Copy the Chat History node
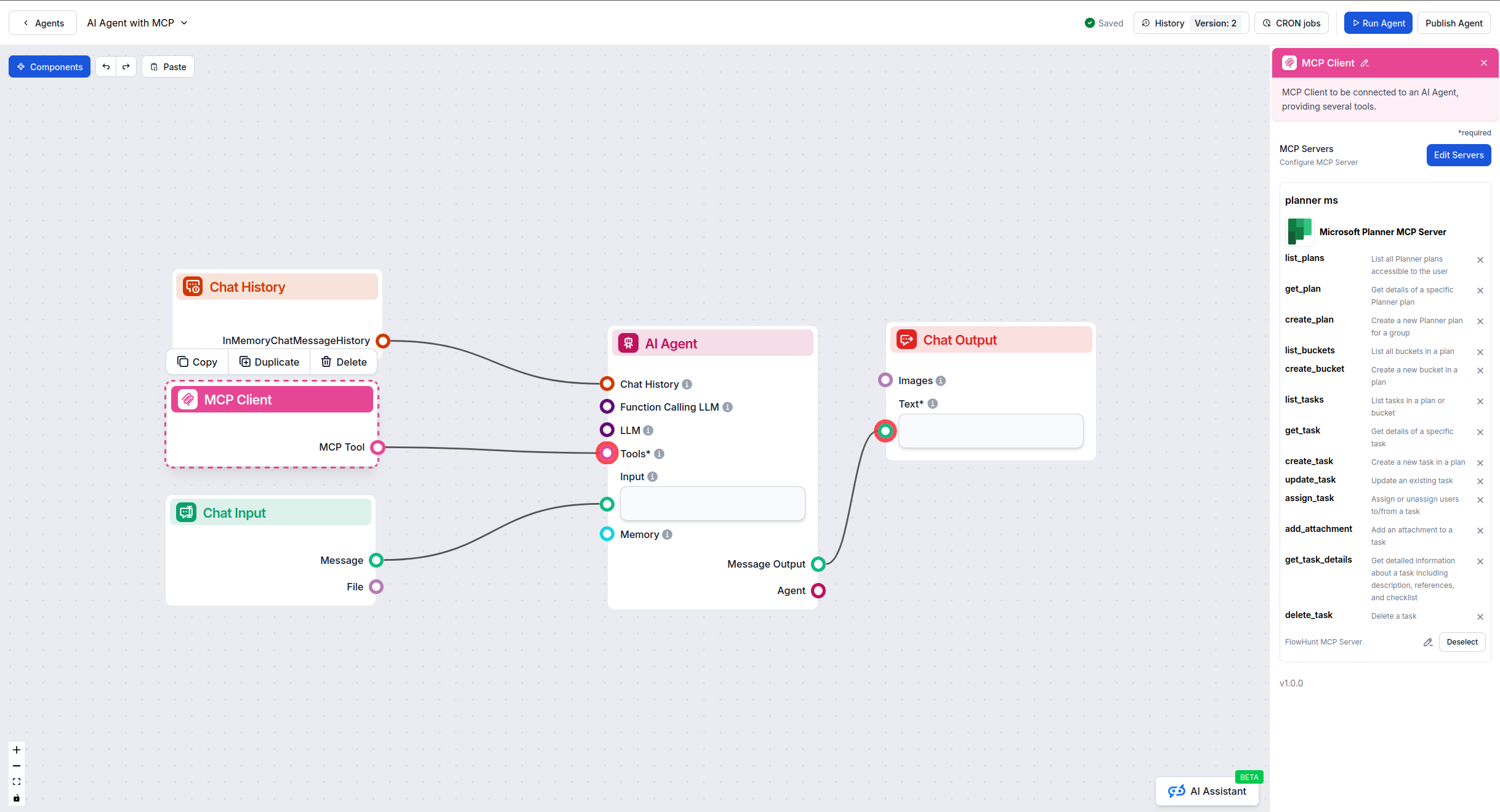Screen dimensions: 1500x812 point(197,361)
